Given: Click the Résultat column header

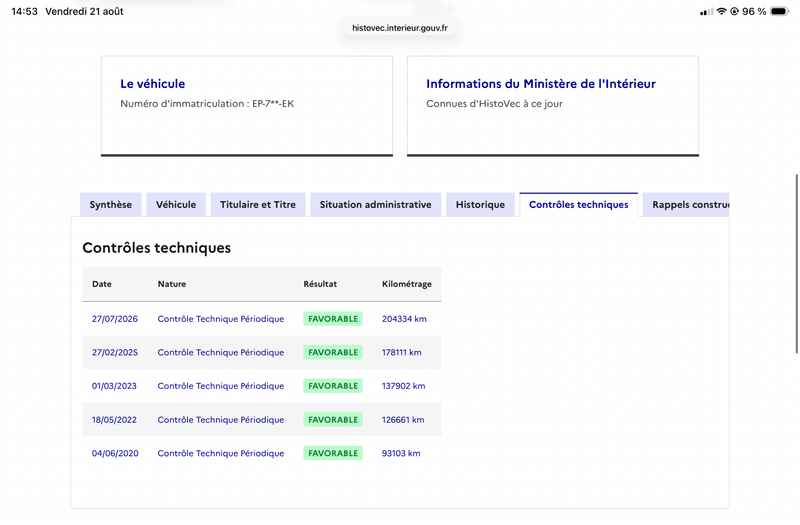Looking at the screenshot, I should point(320,284).
